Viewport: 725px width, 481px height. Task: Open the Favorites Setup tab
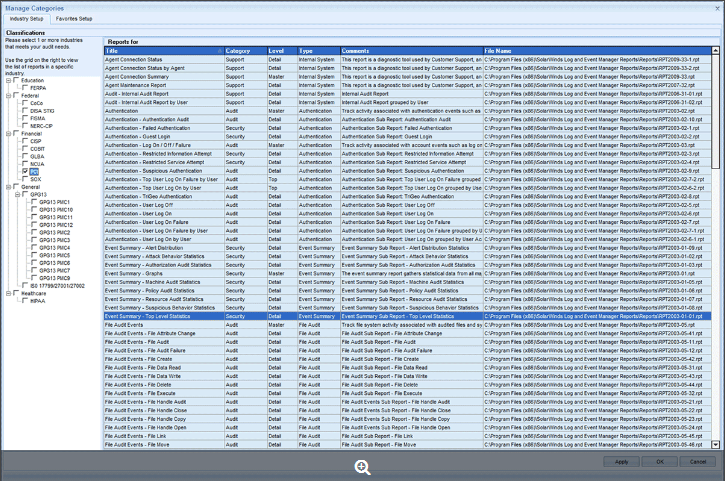pyautogui.click(x=74, y=19)
